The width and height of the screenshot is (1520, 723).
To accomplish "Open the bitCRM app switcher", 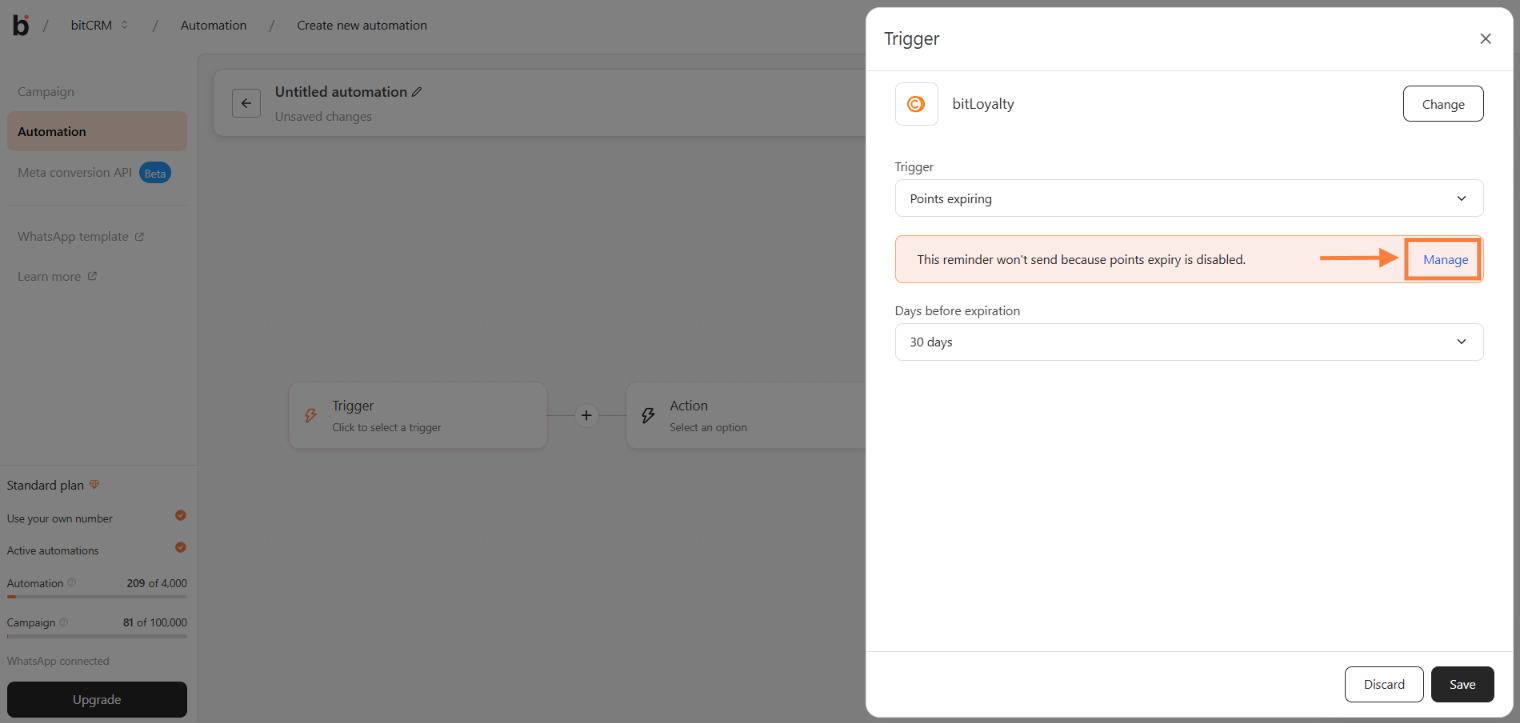I will click(x=100, y=25).
